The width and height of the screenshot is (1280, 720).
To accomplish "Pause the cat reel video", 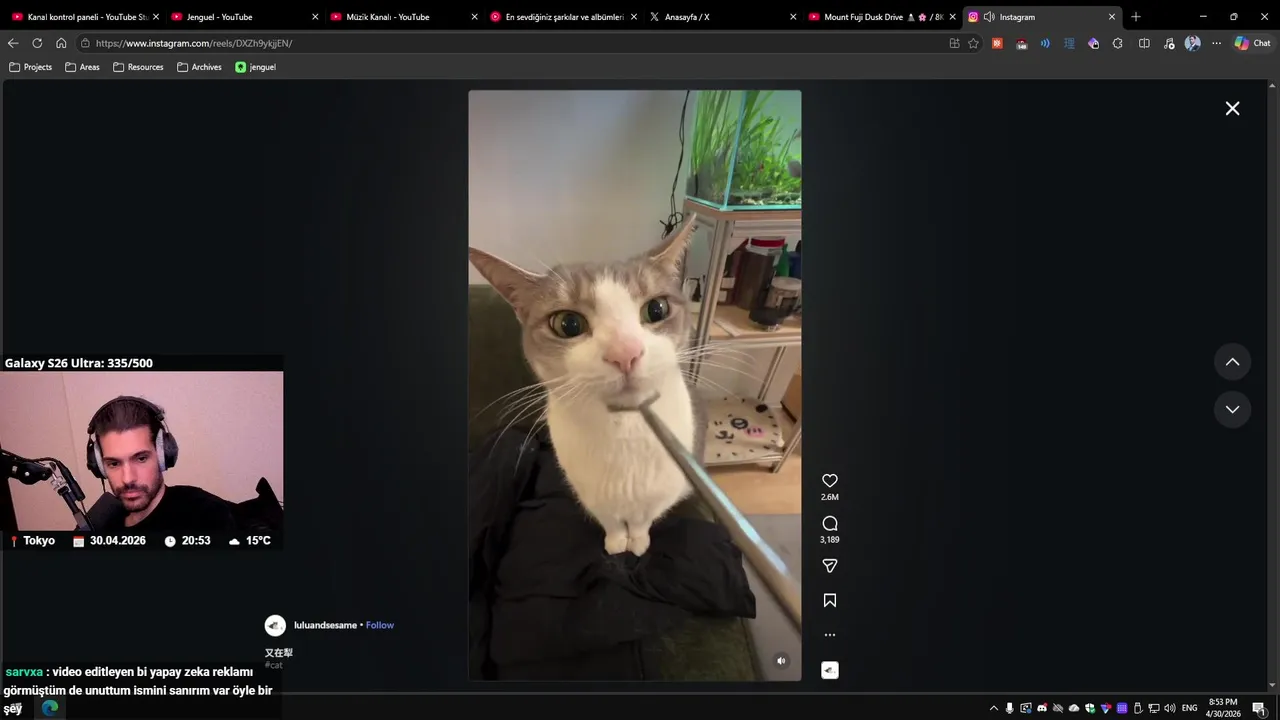I will tap(634, 385).
